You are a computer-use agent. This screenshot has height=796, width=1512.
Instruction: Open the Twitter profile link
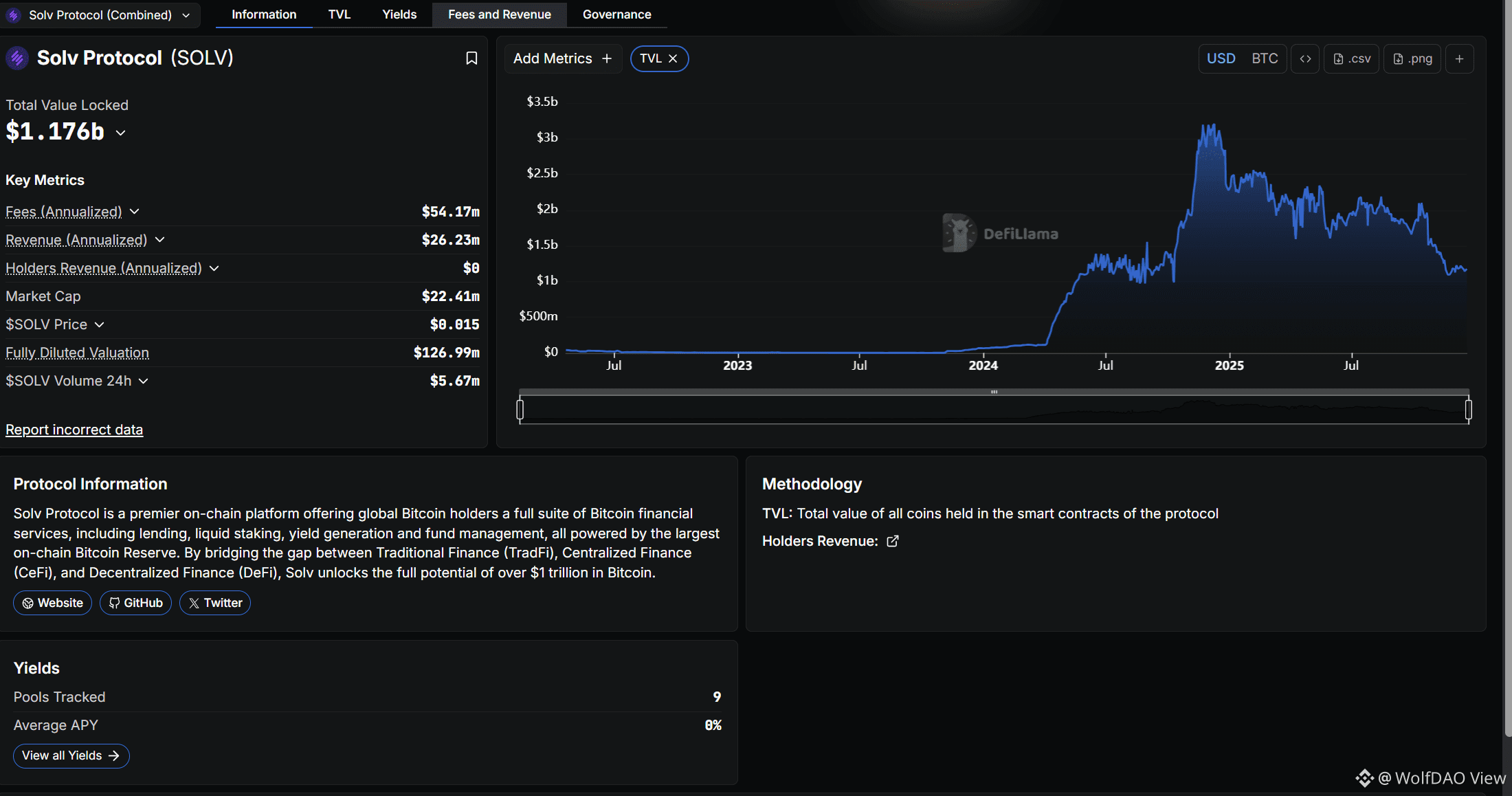215,603
